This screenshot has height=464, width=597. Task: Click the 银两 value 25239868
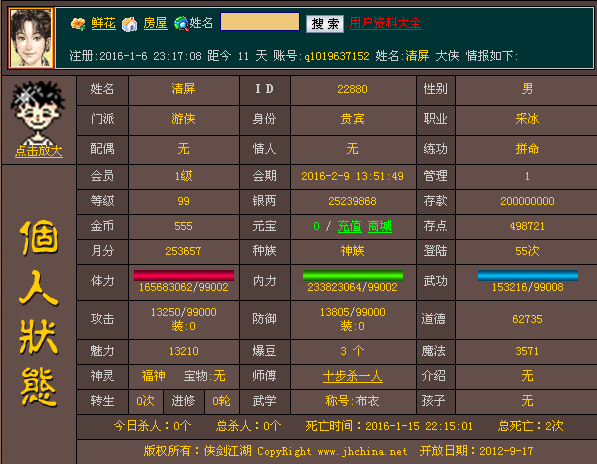point(352,201)
